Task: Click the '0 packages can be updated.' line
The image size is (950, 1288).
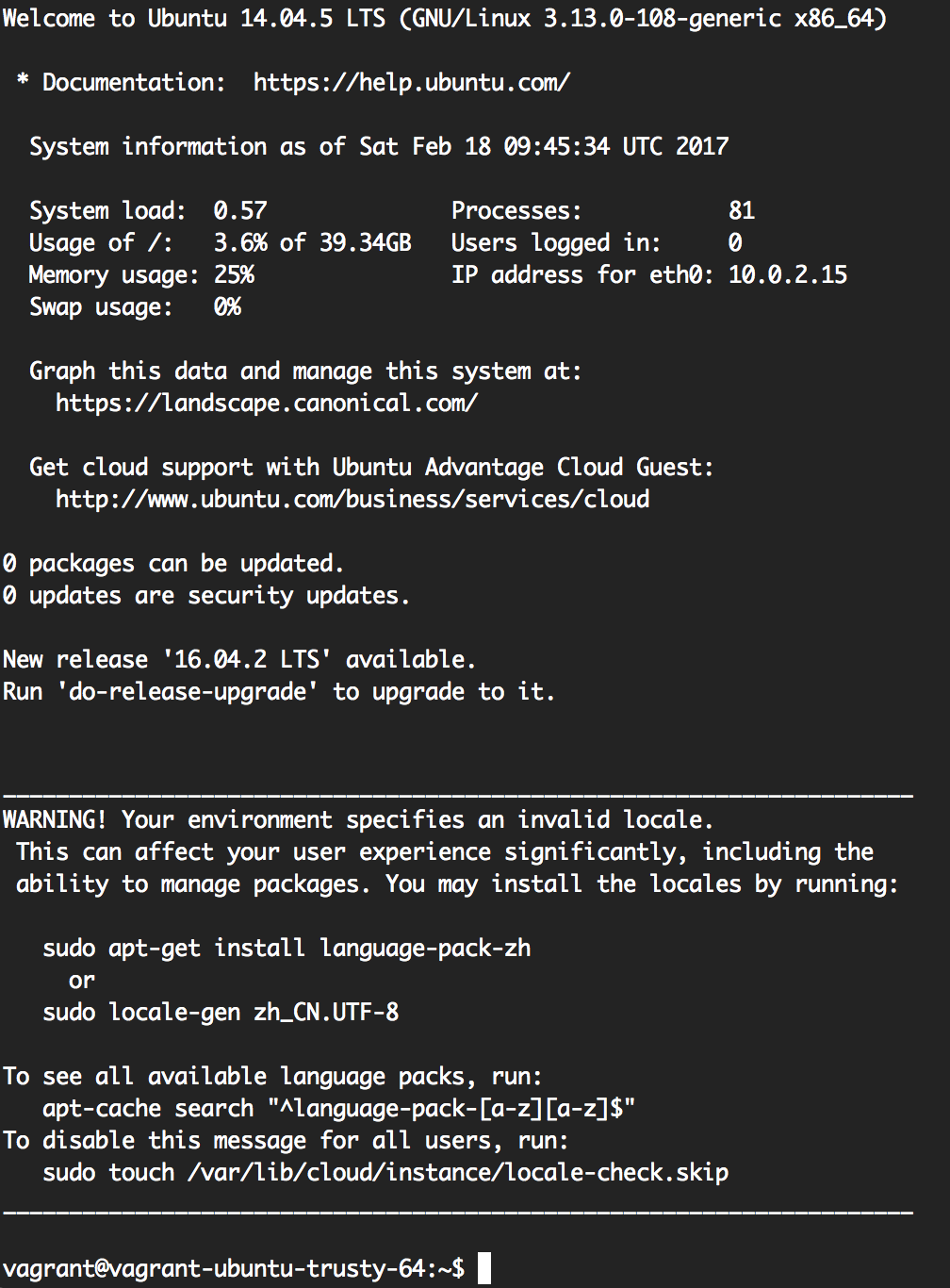Action: coord(173,564)
